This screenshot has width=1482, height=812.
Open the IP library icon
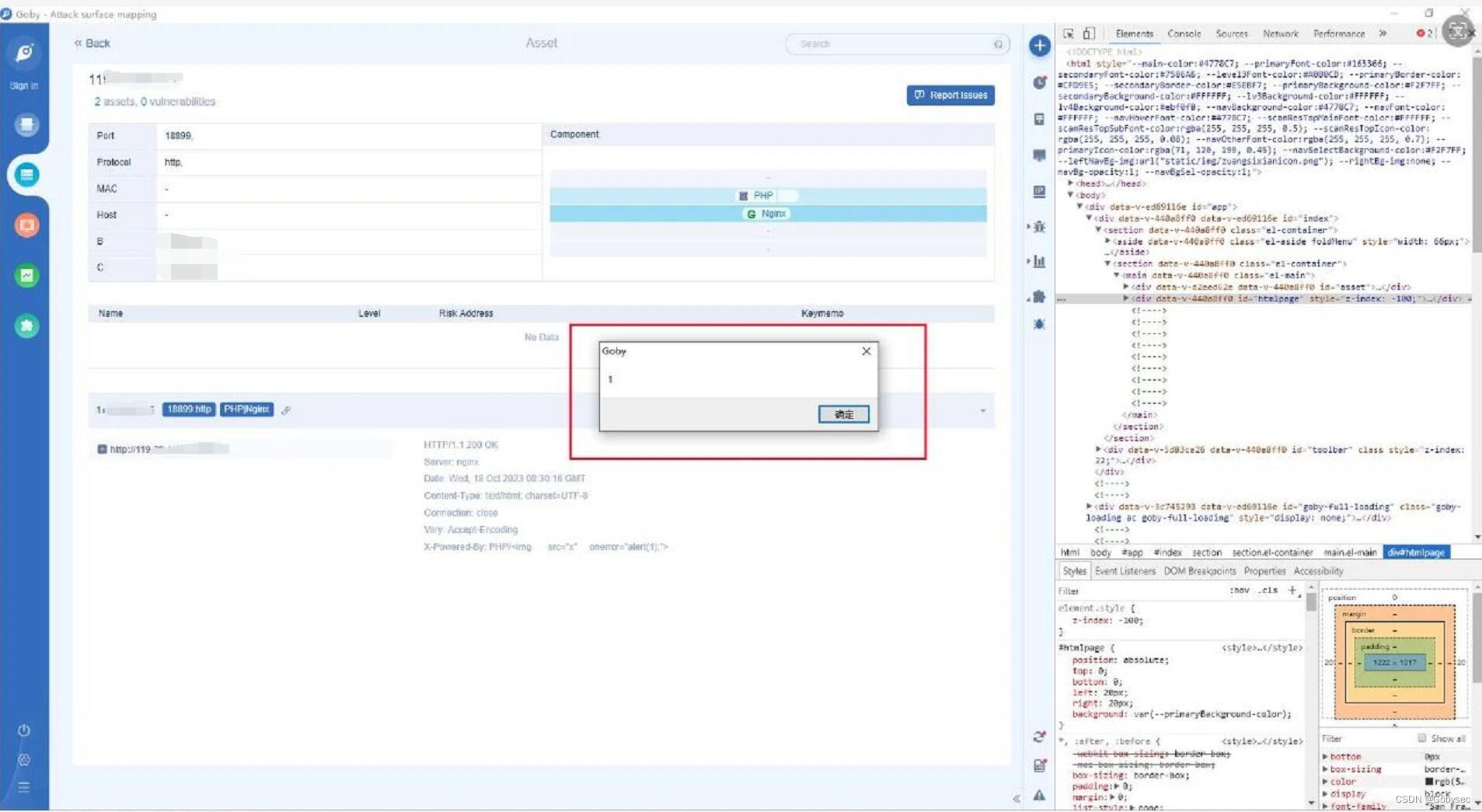[x=1039, y=191]
